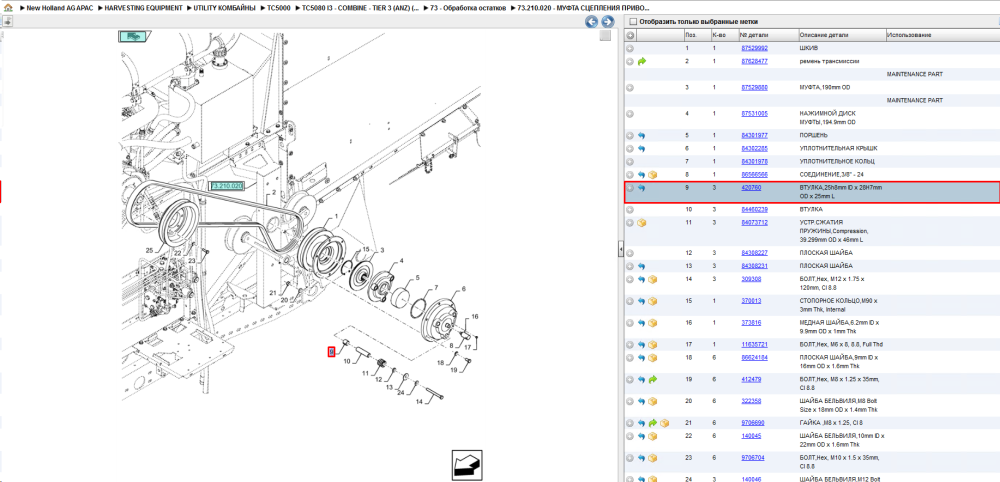Viewport: 1000px width, 482px height.
Task: Sort by 'Описание детали' column header
Action: (x=841, y=35)
